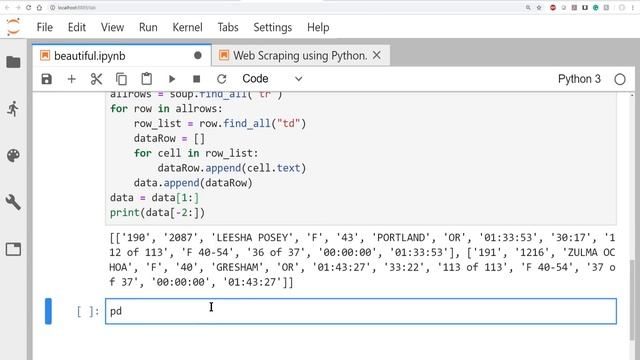Open the Edit menu

[x=77, y=27]
